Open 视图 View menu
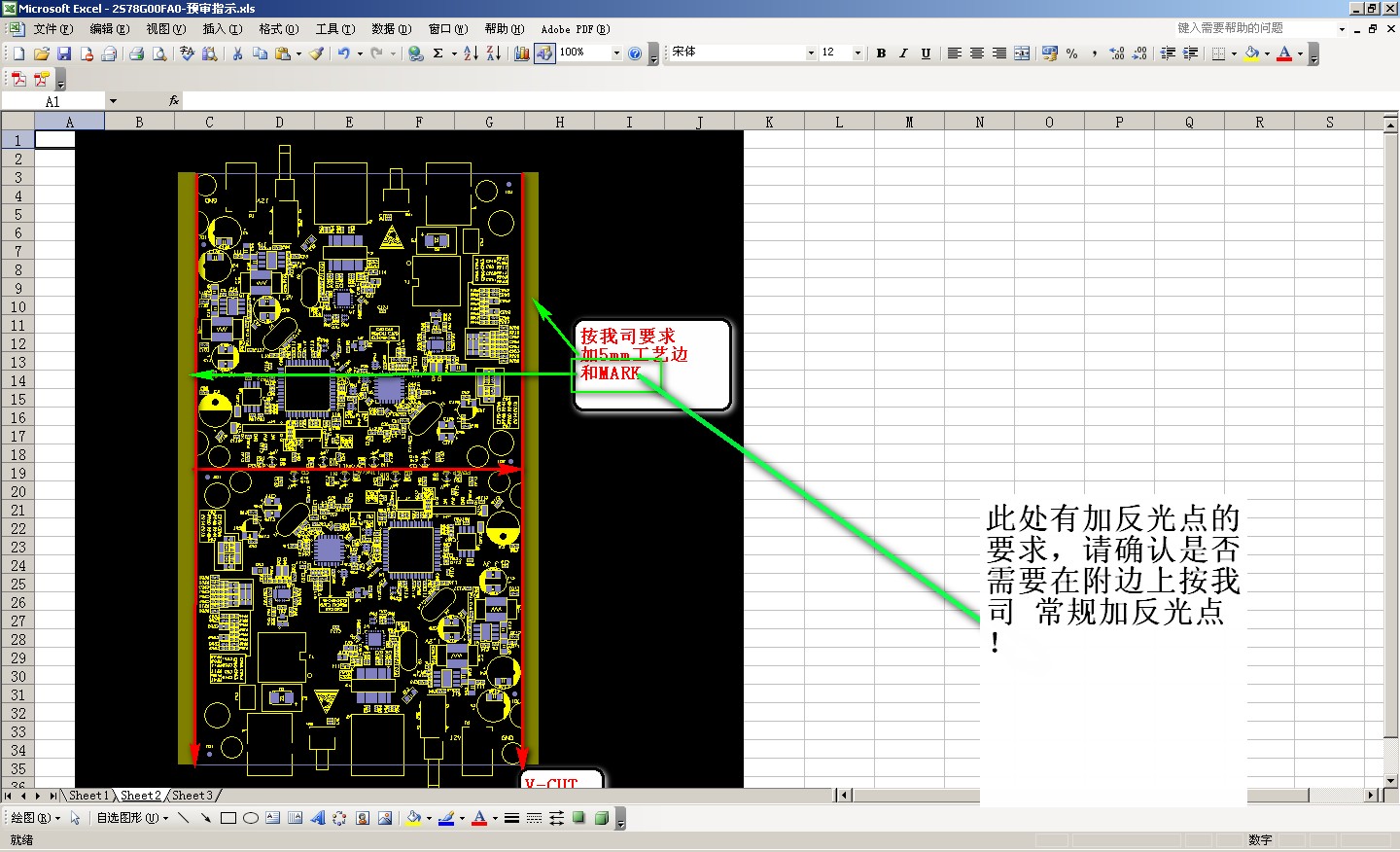 tap(166, 29)
